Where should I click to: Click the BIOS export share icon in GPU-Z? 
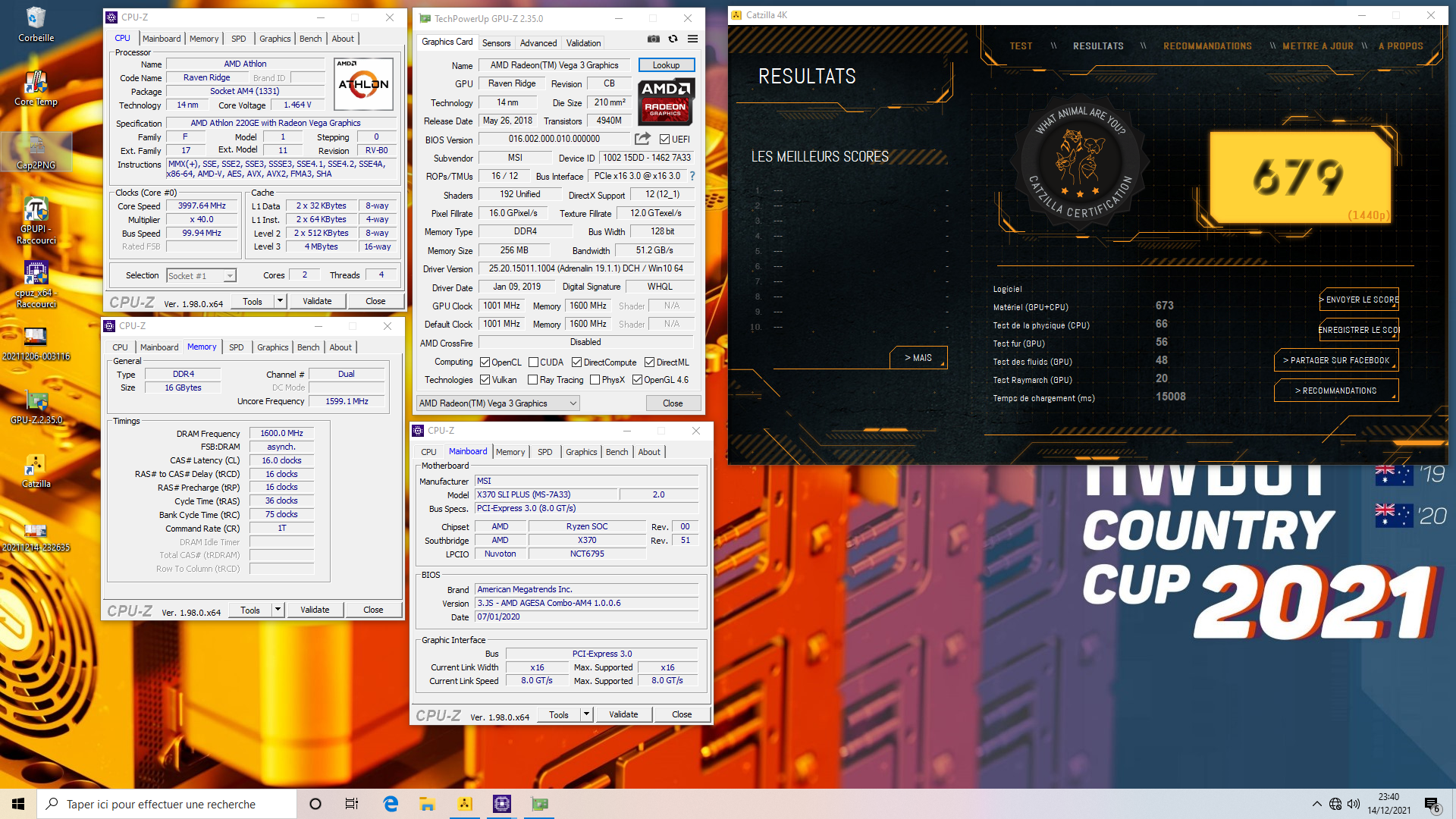(642, 139)
